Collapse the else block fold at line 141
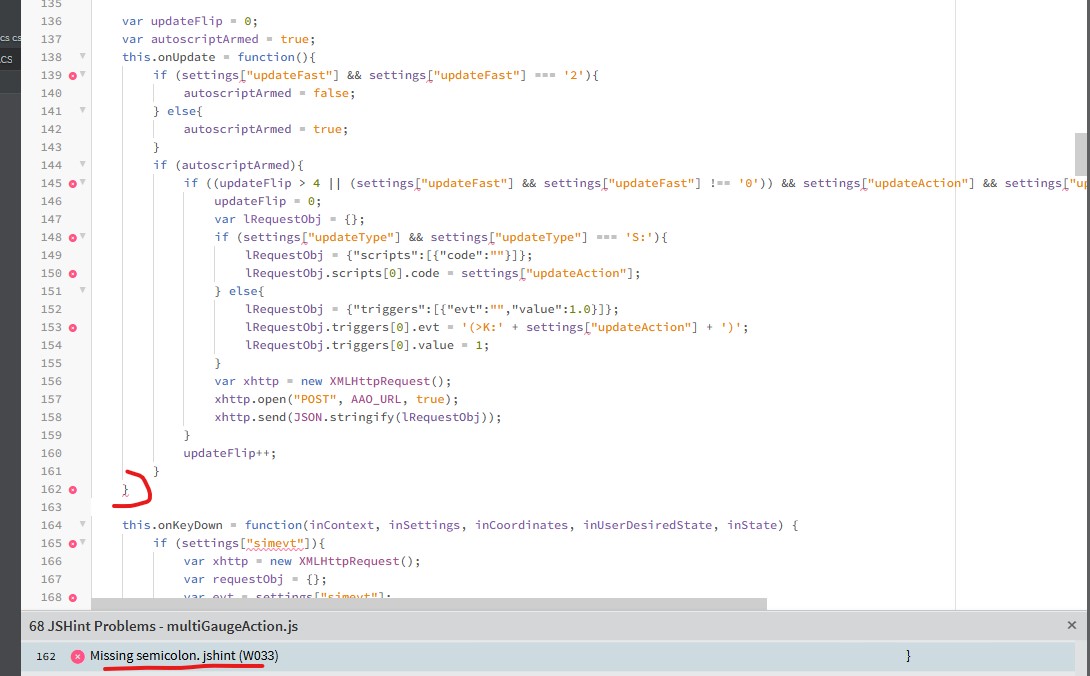 pyautogui.click(x=83, y=110)
